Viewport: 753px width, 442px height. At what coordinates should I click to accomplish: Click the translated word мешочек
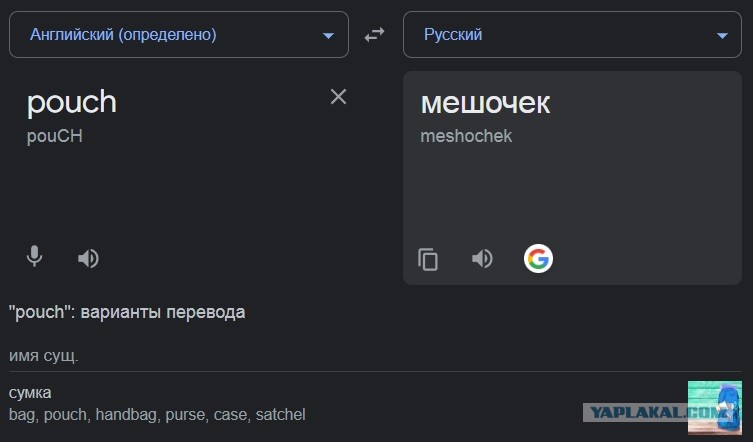pos(486,103)
